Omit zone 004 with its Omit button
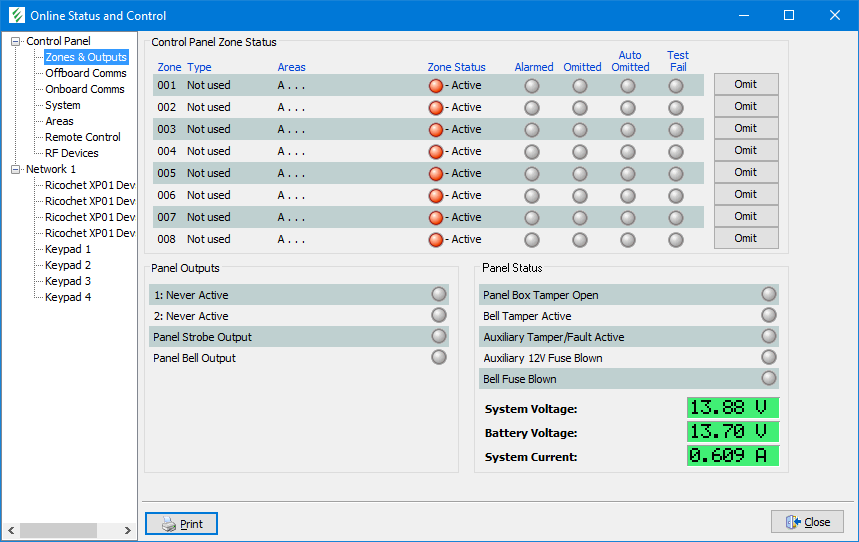 (745, 150)
